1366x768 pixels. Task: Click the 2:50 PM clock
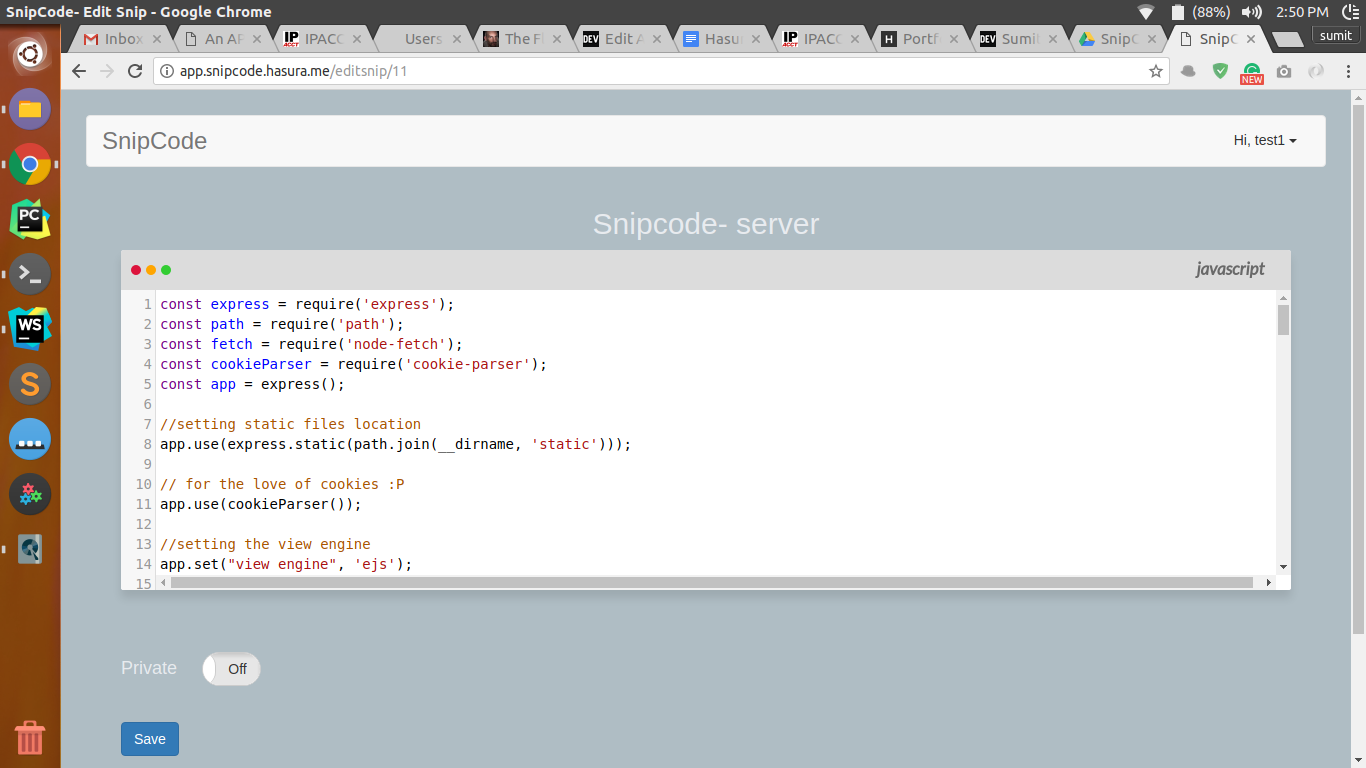click(x=1302, y=12)
